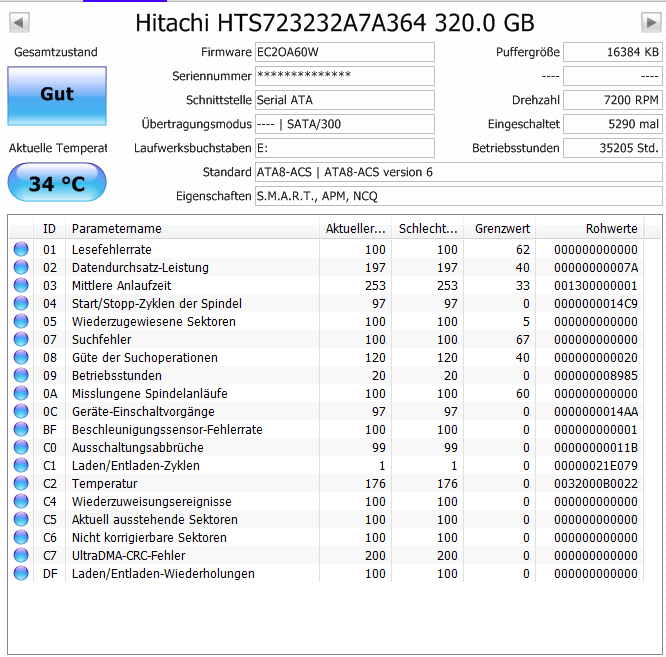
Task: Click status orb for Start/Stopp-Zyklen der Spindel
Action: pyautogui.click(x=21, y=303)
